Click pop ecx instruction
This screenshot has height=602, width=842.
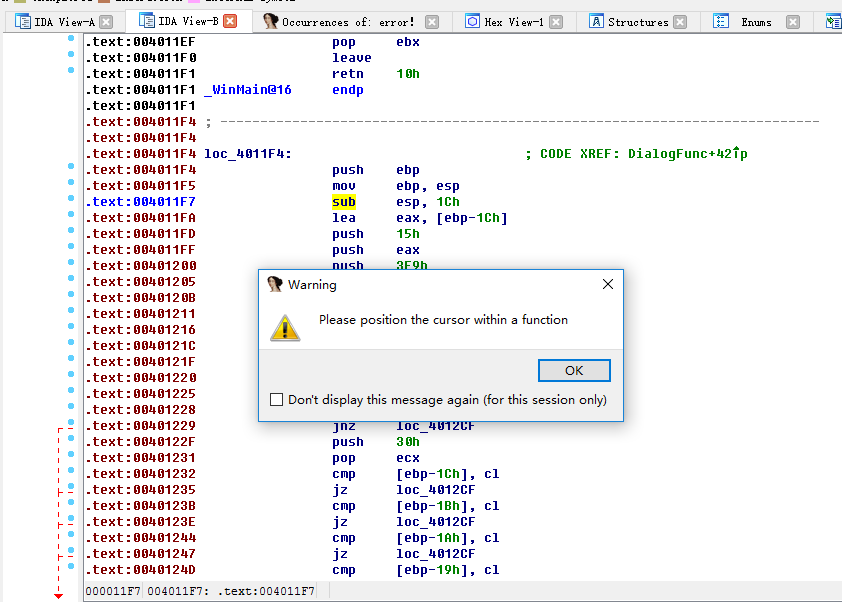pyautogui.click(x=375, y=458)
